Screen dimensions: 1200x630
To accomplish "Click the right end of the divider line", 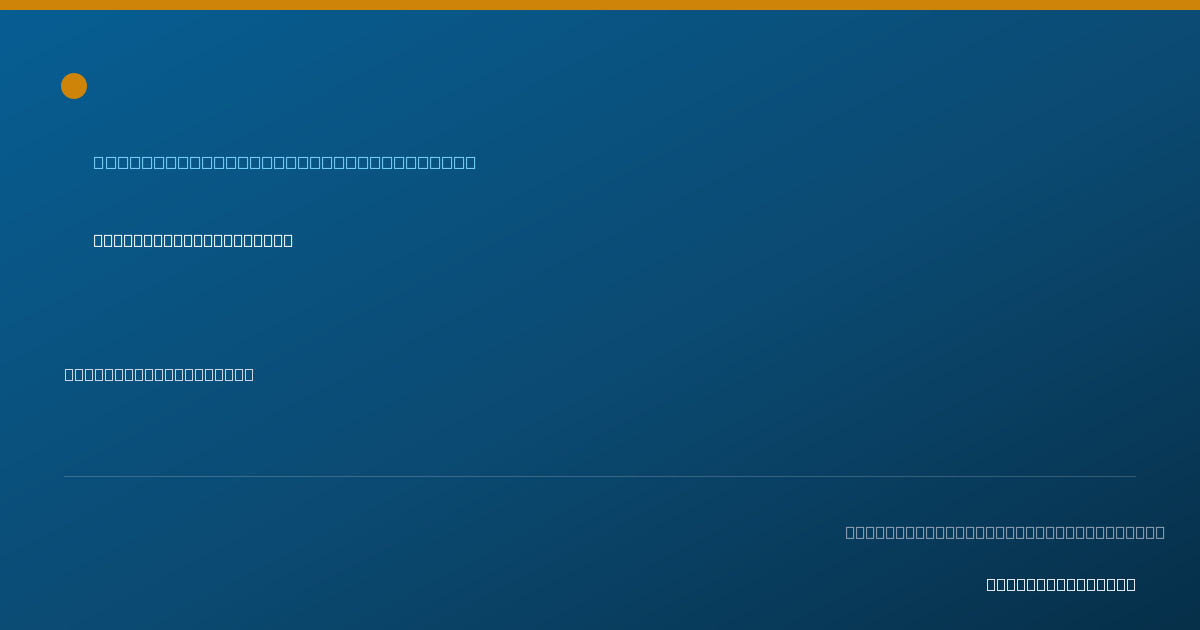I will click(1134, 476).
